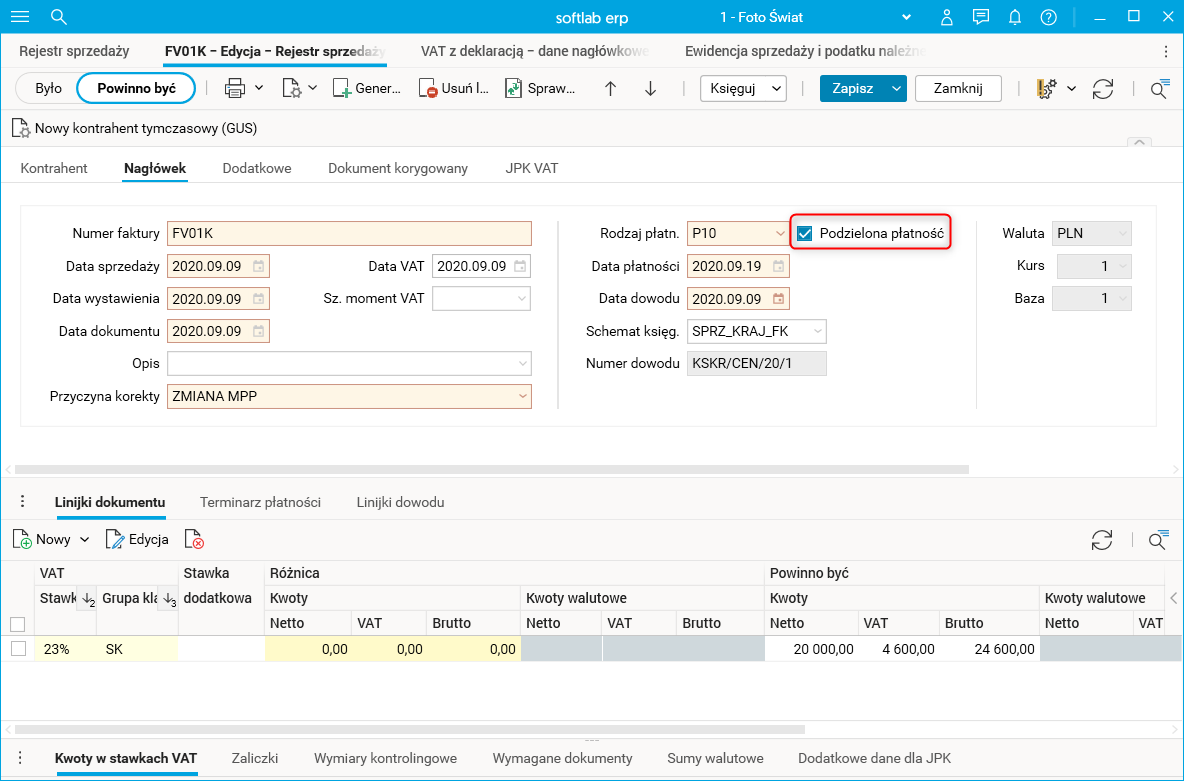Click the delete line icon next to Edycja

tap(195, 540)
